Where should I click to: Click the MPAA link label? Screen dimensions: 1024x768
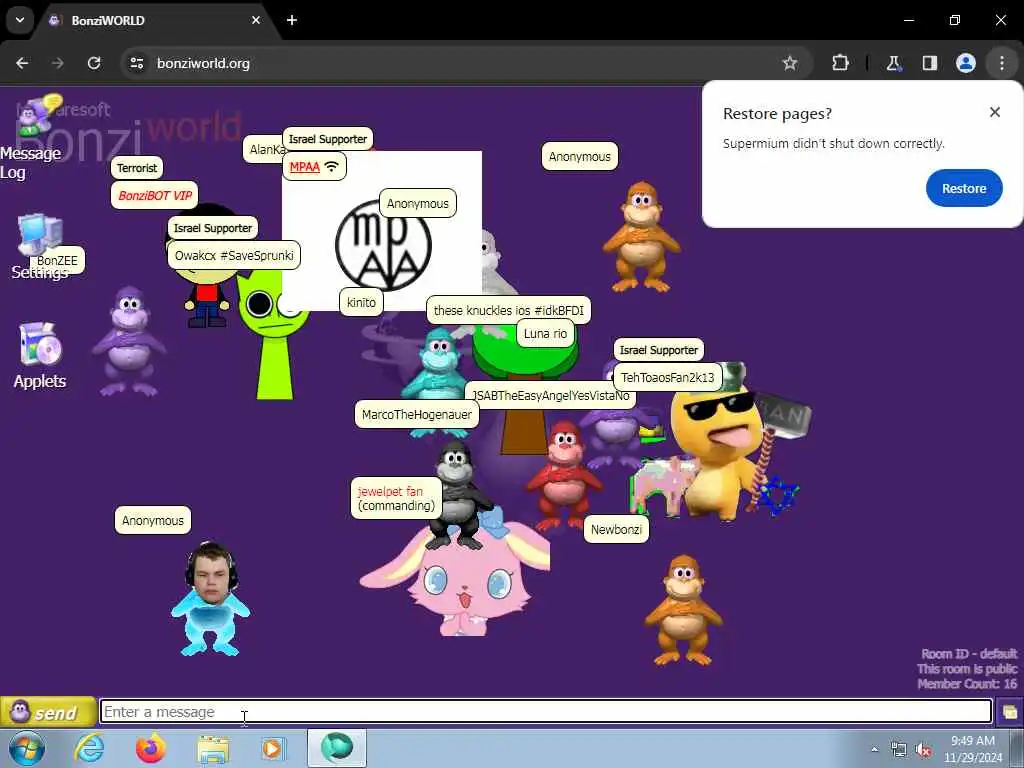tap(304, 167)
